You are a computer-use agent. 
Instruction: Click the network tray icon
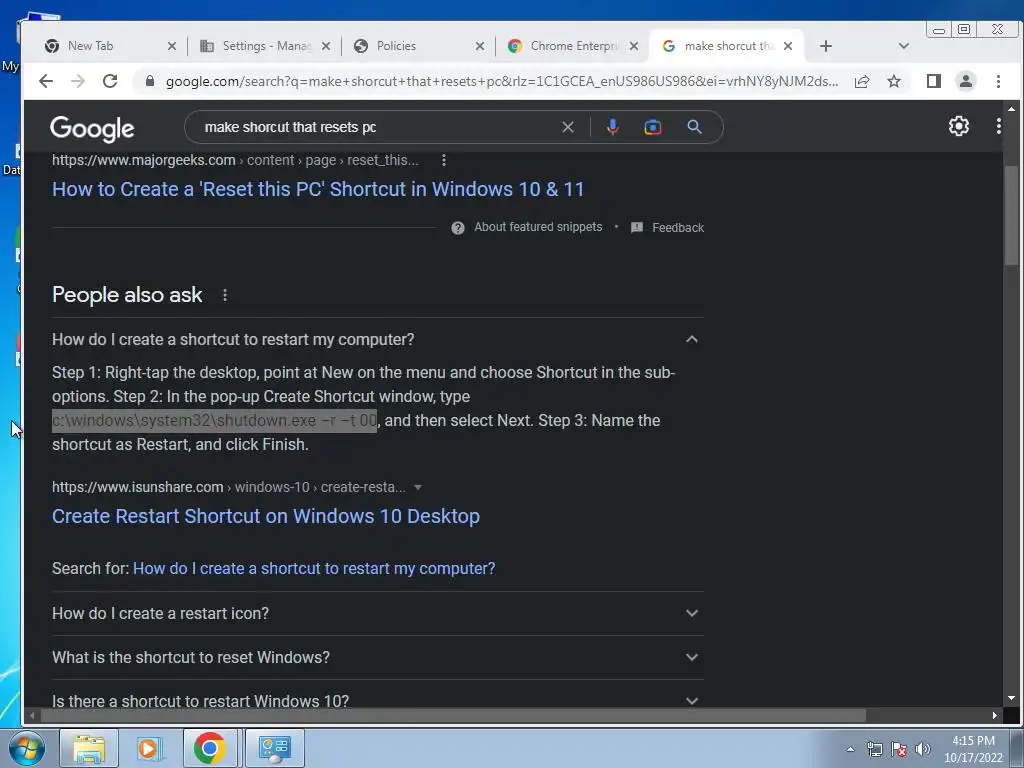click(x=874, y=749)
